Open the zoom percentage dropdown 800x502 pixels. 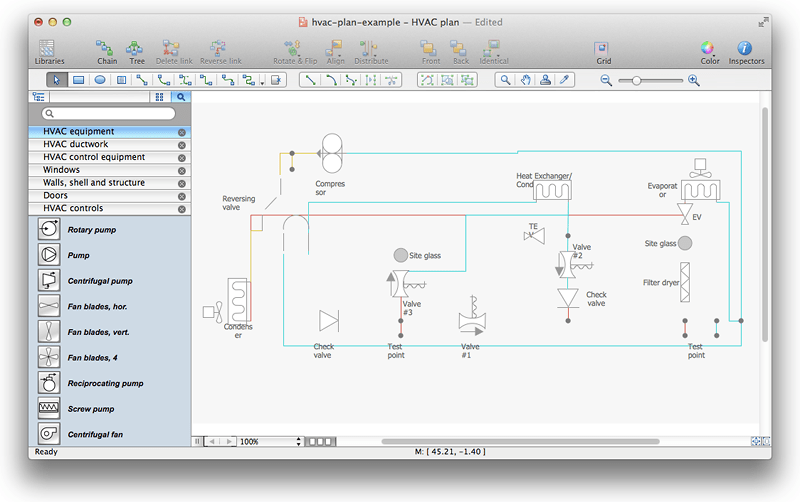tap(298, 441)
